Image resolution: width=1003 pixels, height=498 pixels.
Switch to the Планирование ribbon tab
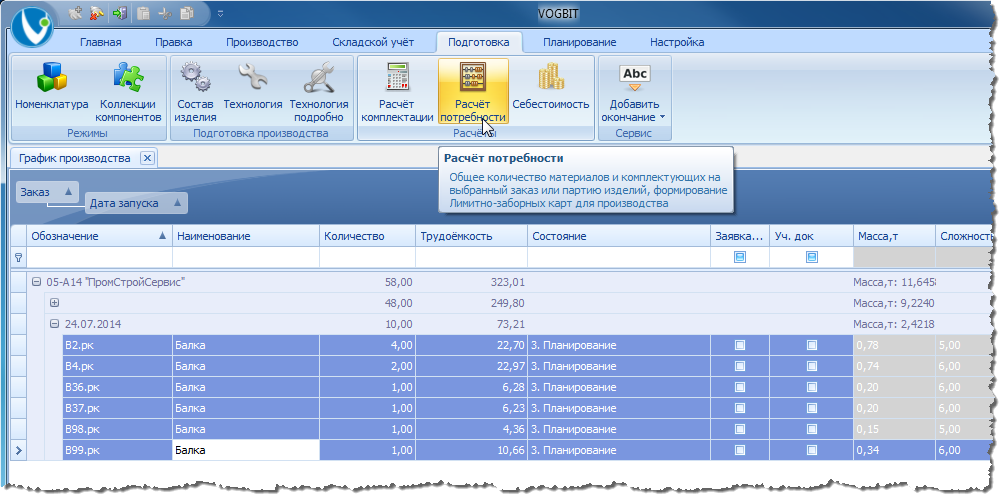(x=580, y=42)
